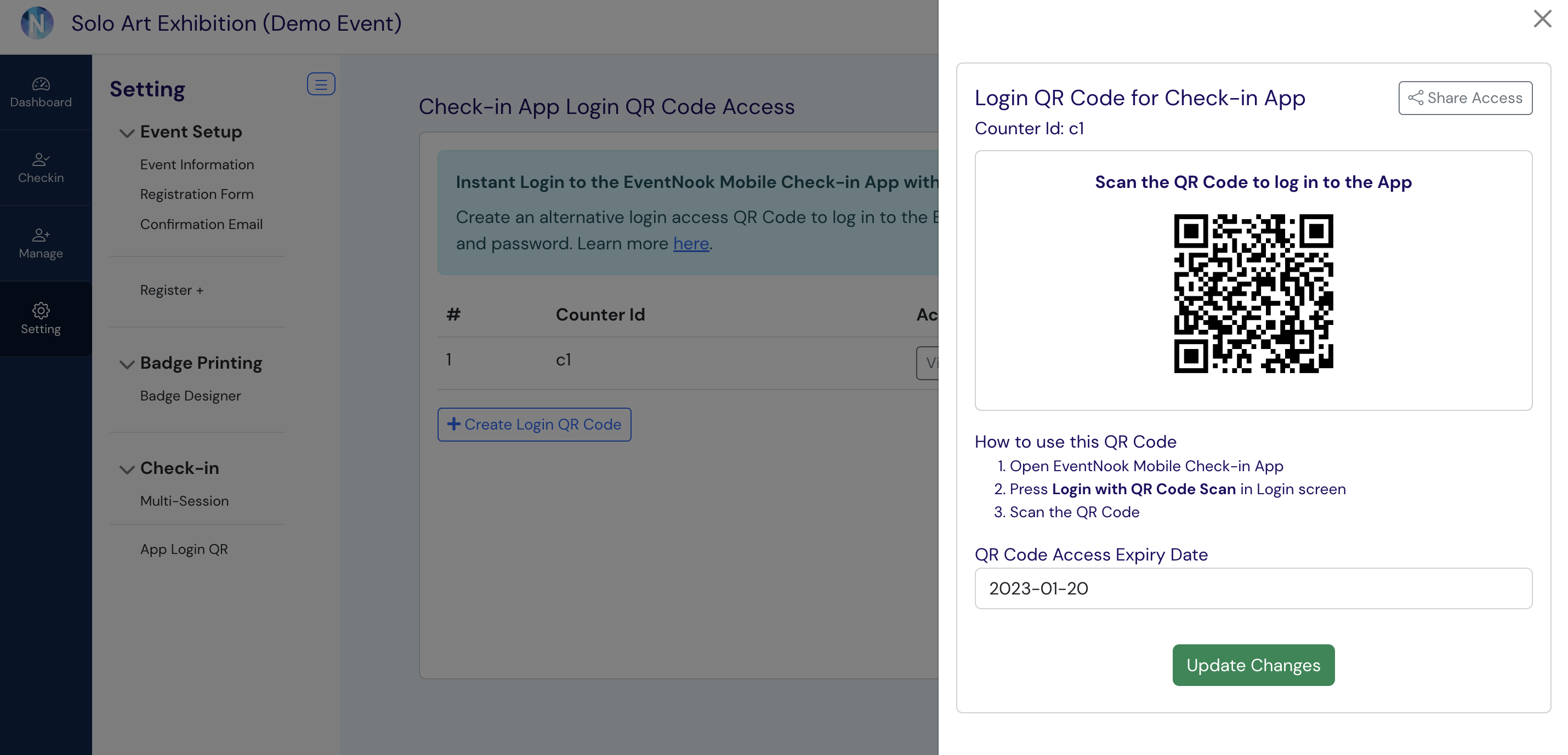This screenshot has height=755, width=1568.
Task: Click the EventNook logo icon
Action: [37, 23]
